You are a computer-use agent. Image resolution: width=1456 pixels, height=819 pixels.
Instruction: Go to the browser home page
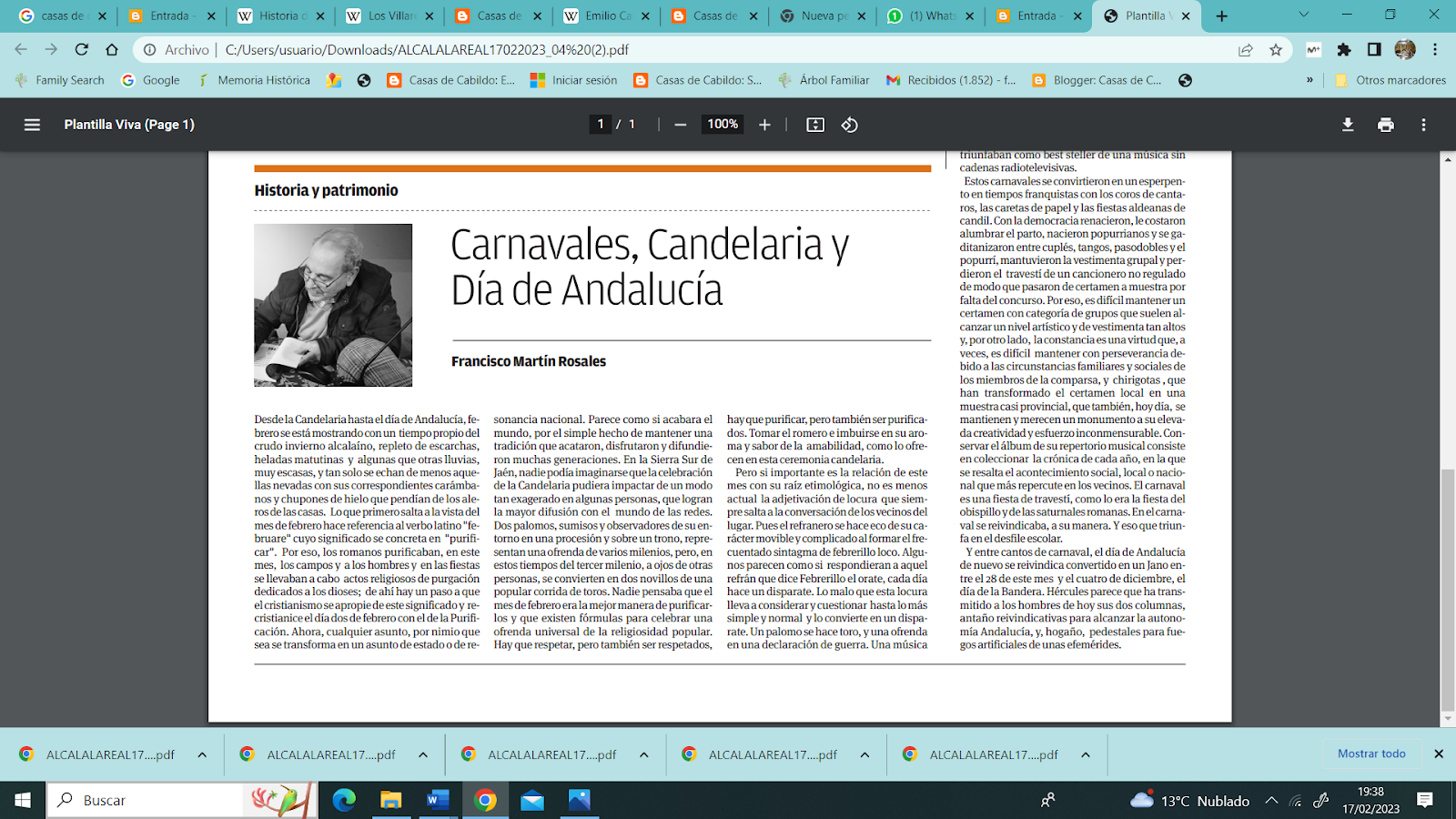tap(112, 50)
